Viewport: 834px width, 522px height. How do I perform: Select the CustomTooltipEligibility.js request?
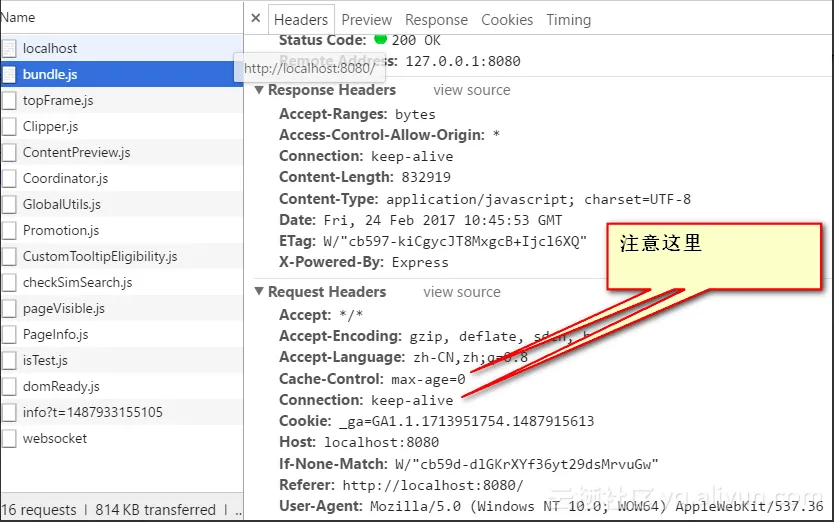click(122, 256)
